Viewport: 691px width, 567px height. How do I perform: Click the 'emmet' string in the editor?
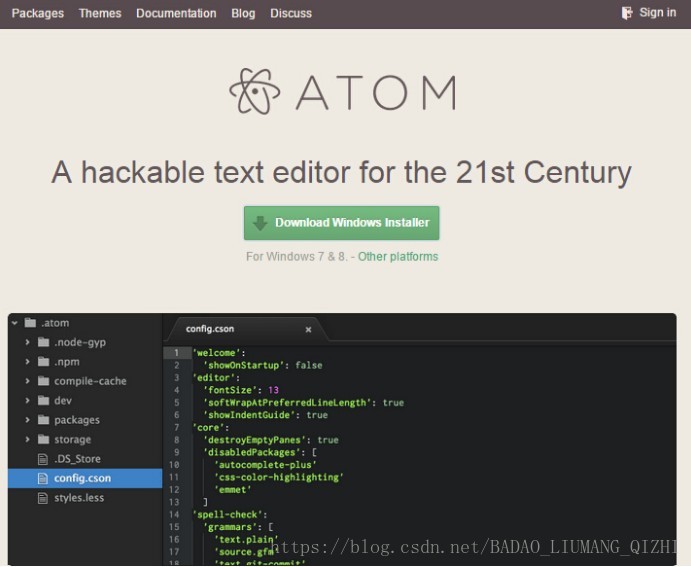(x=232, y=489)
